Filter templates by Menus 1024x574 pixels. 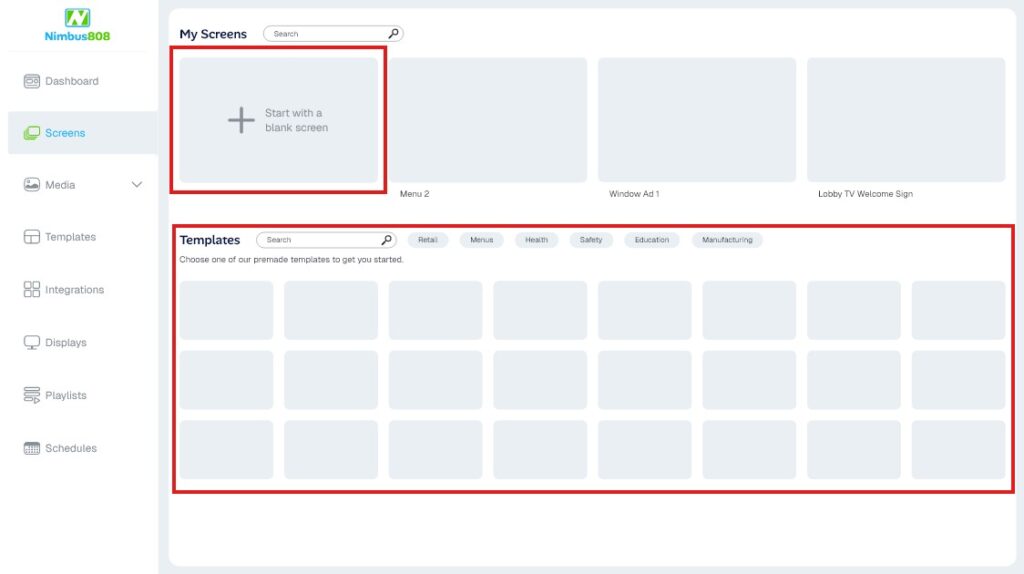tap(481, 240)
